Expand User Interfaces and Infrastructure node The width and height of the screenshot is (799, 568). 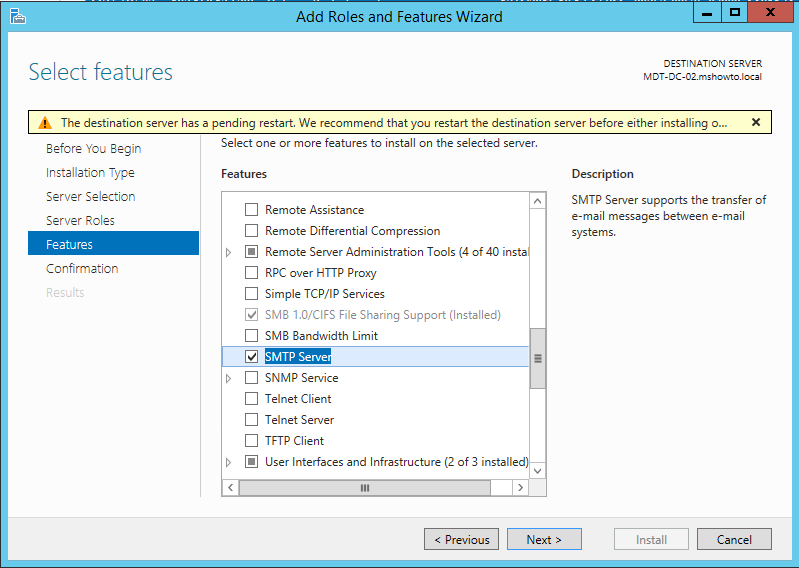tap(228, 462)
